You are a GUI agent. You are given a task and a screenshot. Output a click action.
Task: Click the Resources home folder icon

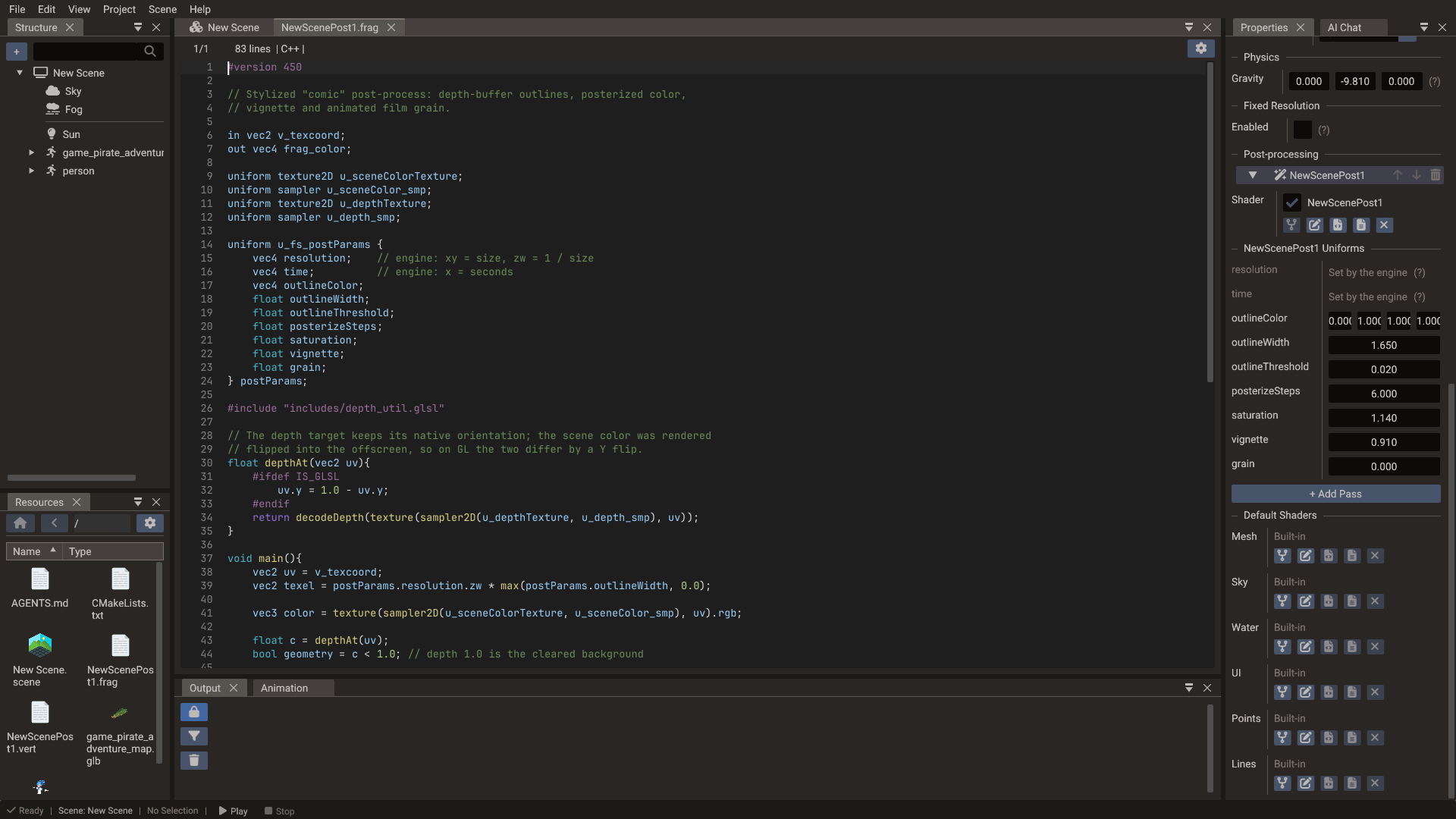coord(20,523)
